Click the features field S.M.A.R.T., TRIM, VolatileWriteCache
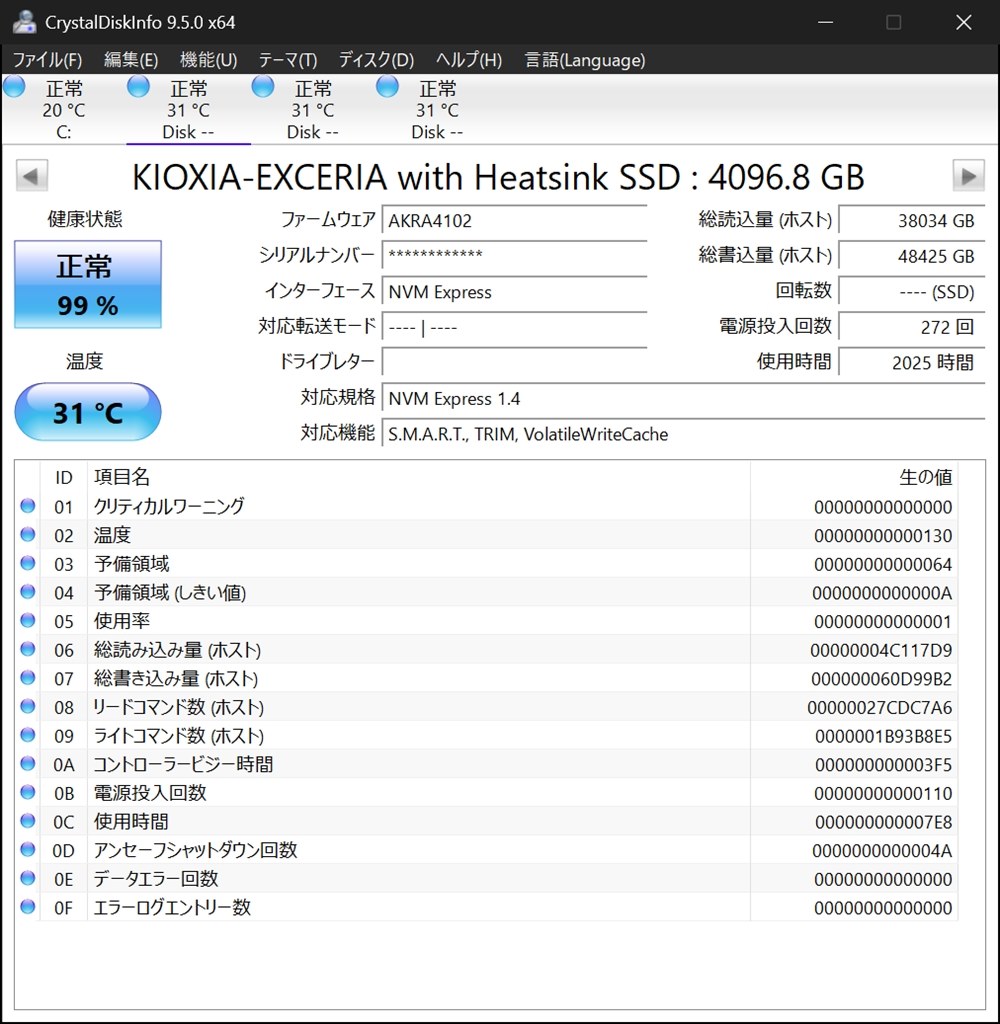The height and width of the screenshot is (1024, 1000). pos(683,434)
